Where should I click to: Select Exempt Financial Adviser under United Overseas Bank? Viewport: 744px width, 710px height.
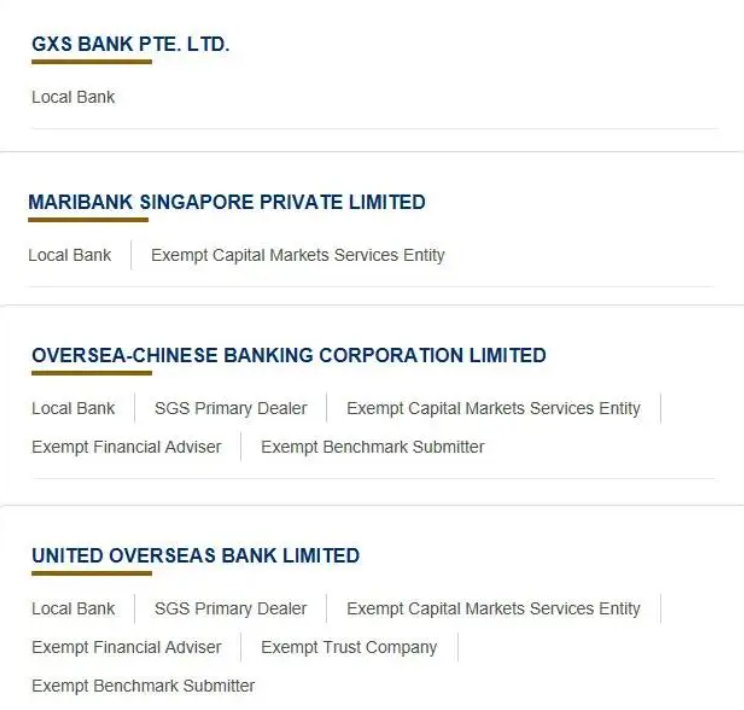[127, 647]
